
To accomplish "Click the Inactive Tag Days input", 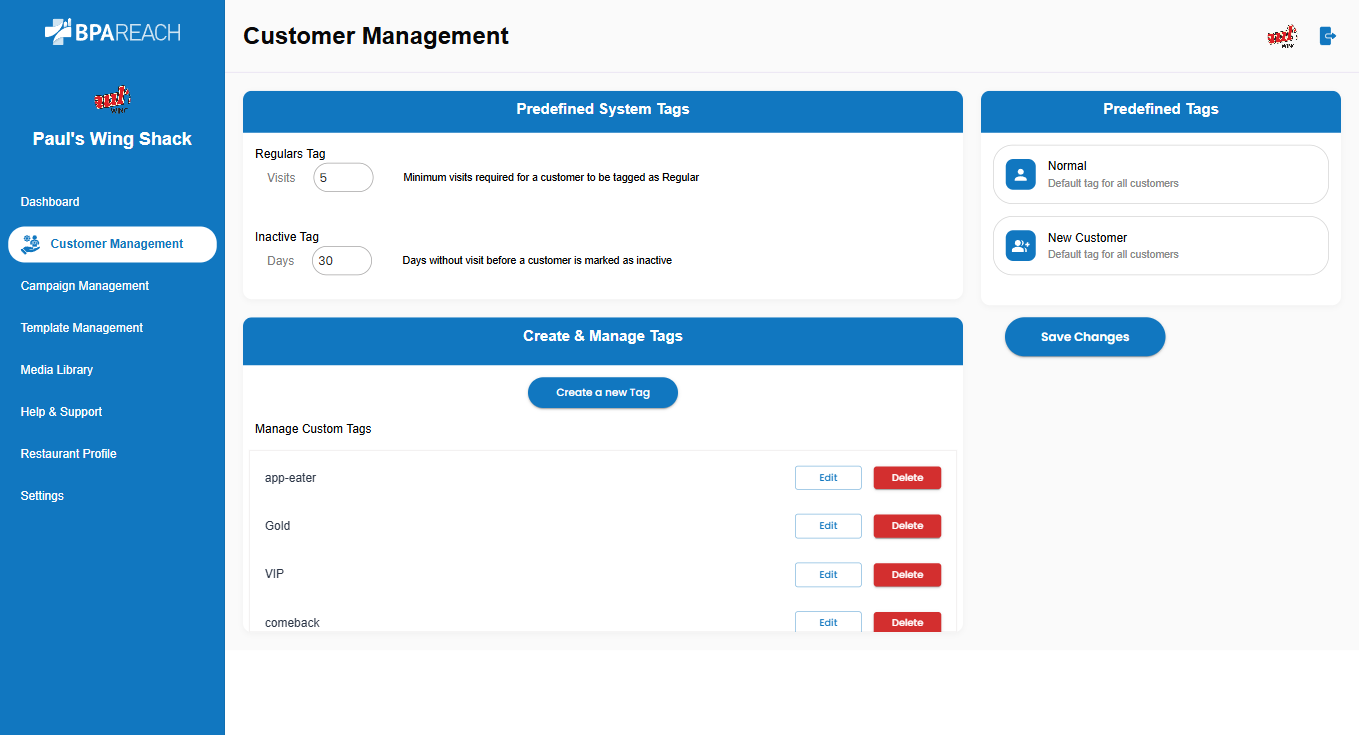I will pyautogui.click(x=342, y=261).
